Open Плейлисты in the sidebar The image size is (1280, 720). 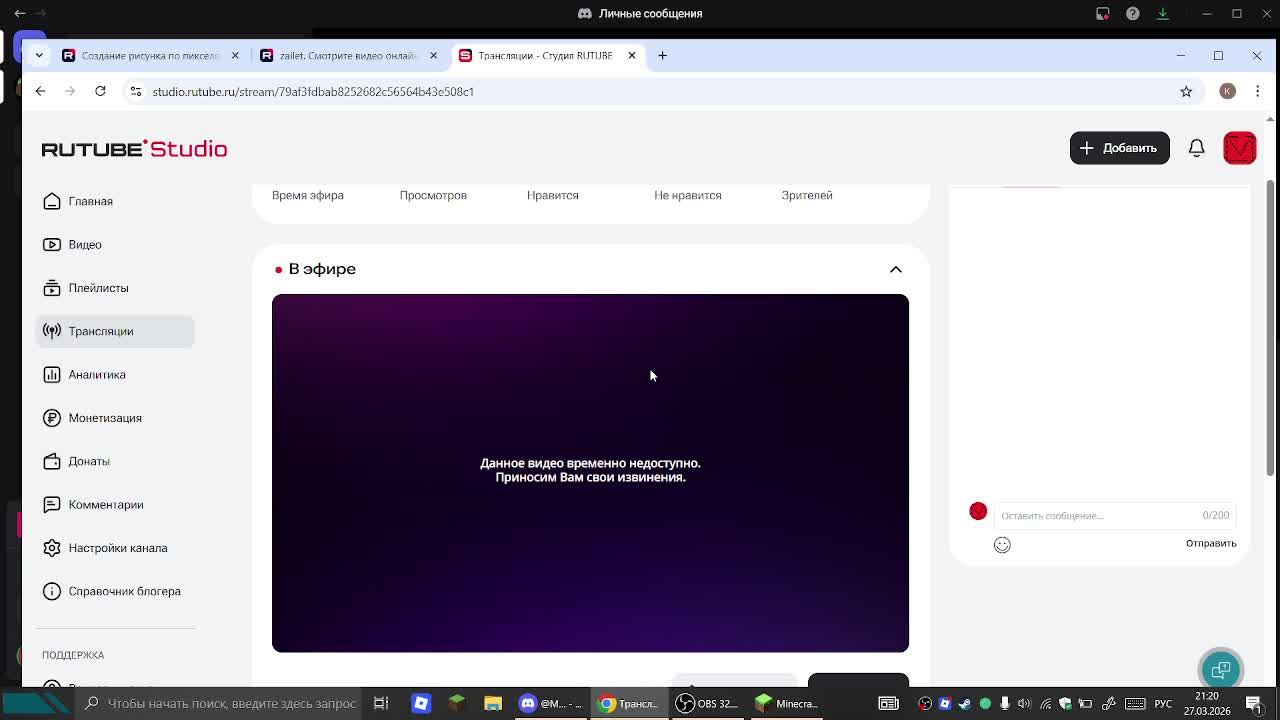click(115, 288)
